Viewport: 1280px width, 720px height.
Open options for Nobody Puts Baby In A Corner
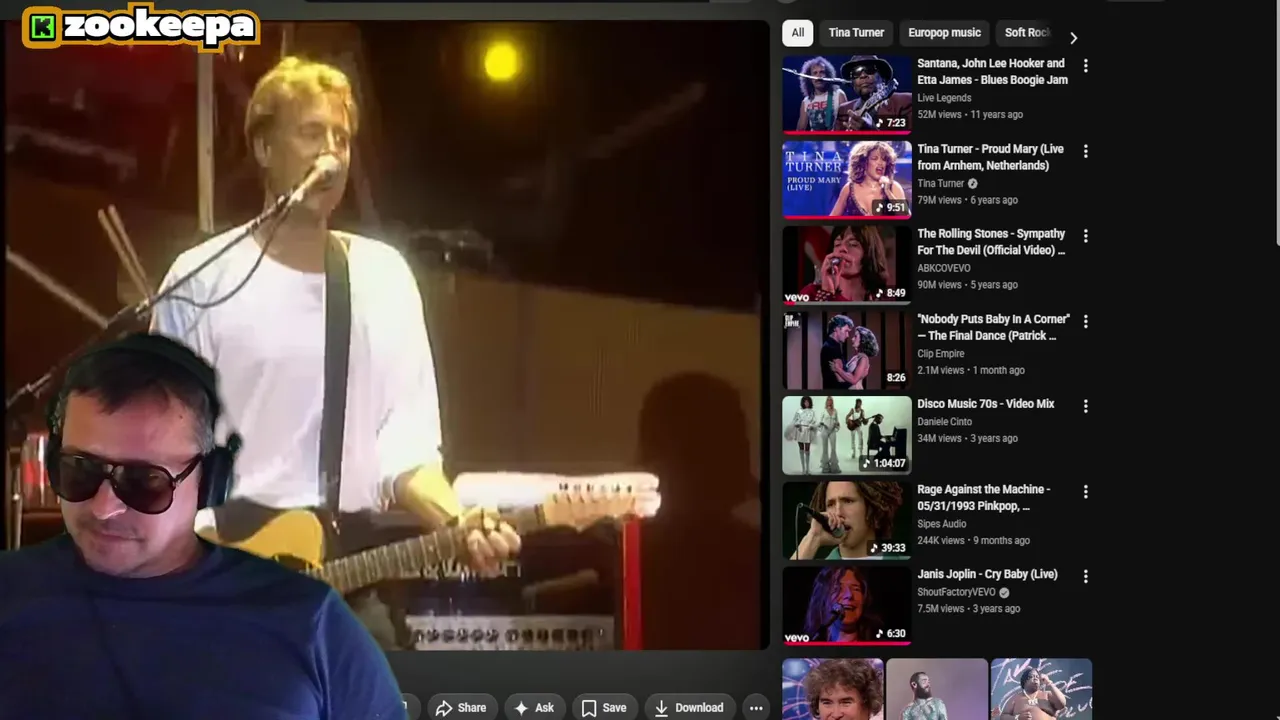coord(1085,321)
